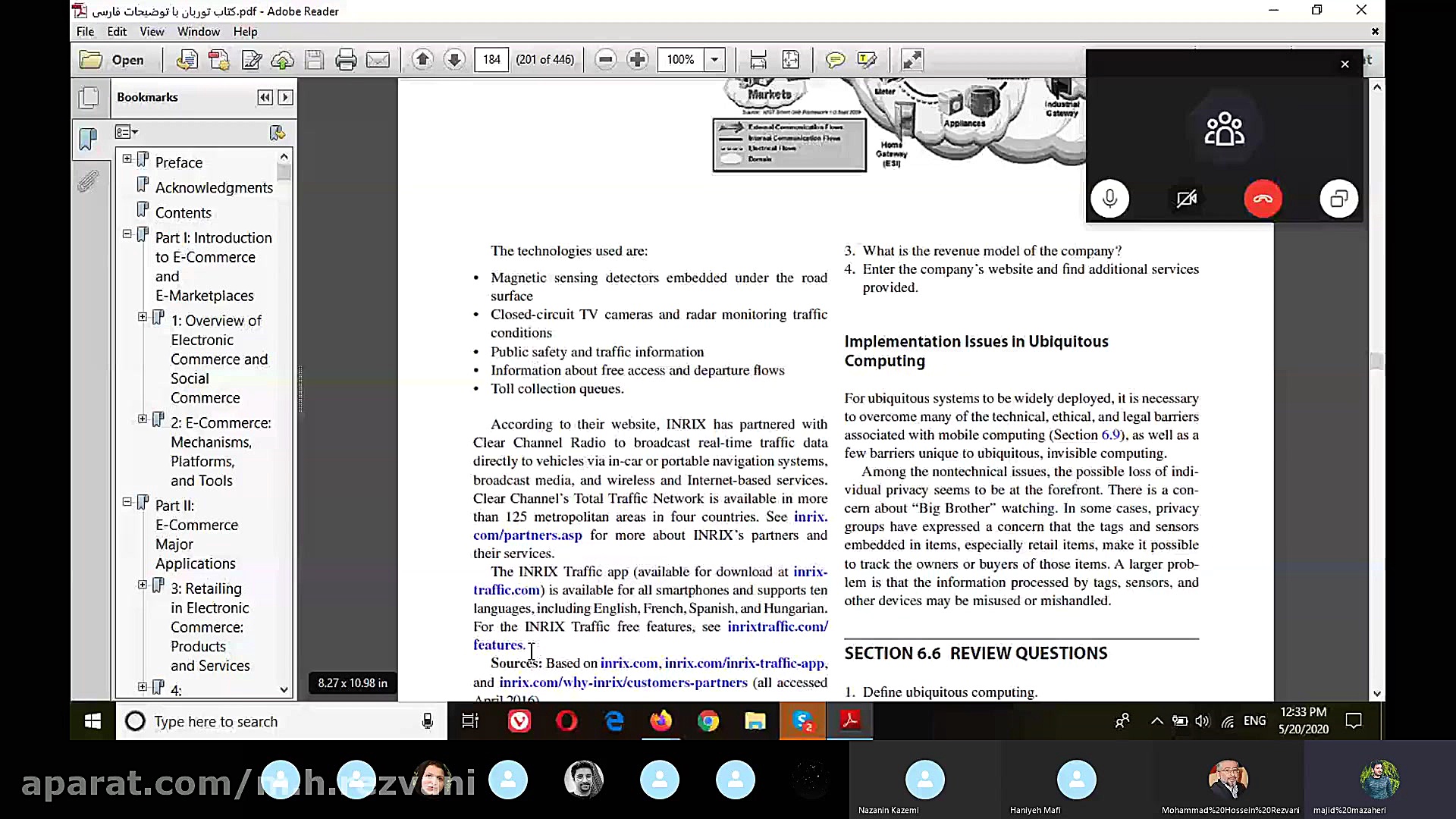1456x819 pixels.
Task: Open the Attachments paperclip panel
Action: click(88, 182)
